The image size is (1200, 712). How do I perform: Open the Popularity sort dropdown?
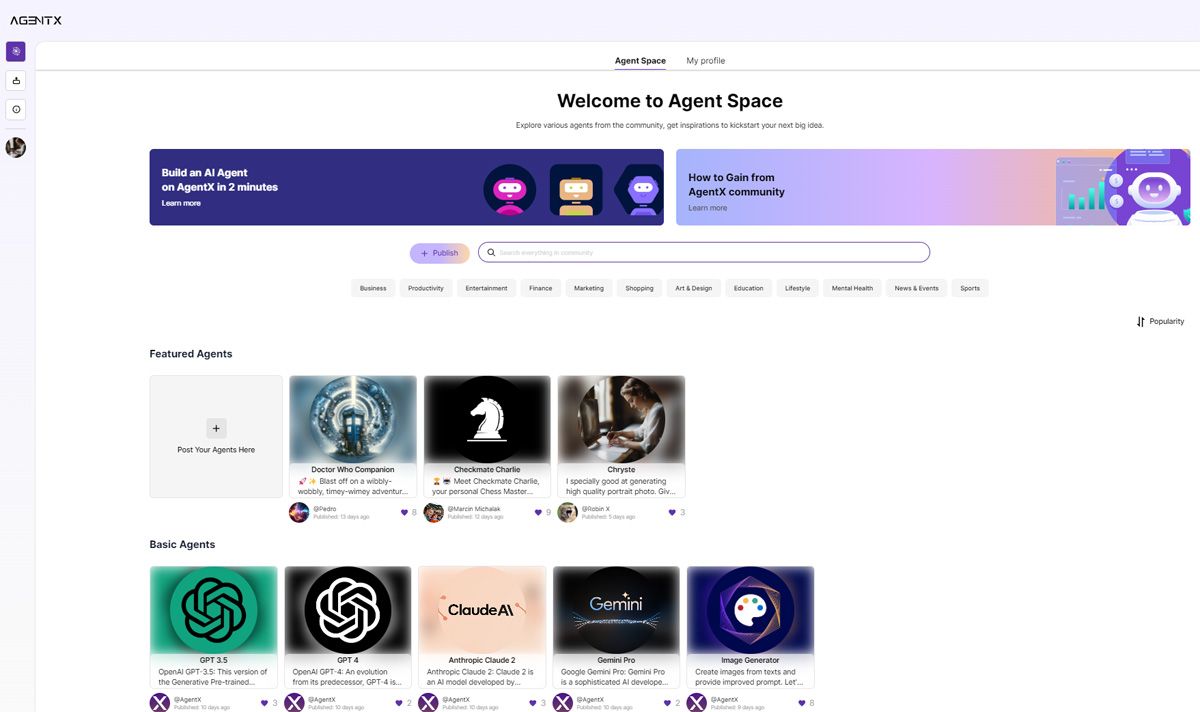click(x=1160, y=322)
